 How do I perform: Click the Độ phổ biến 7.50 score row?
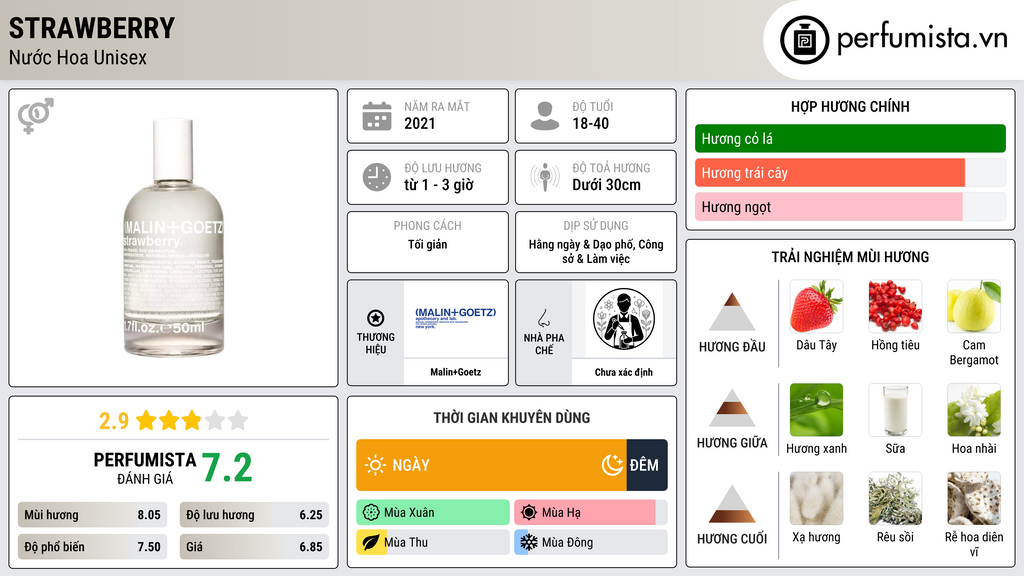(92, 547)
